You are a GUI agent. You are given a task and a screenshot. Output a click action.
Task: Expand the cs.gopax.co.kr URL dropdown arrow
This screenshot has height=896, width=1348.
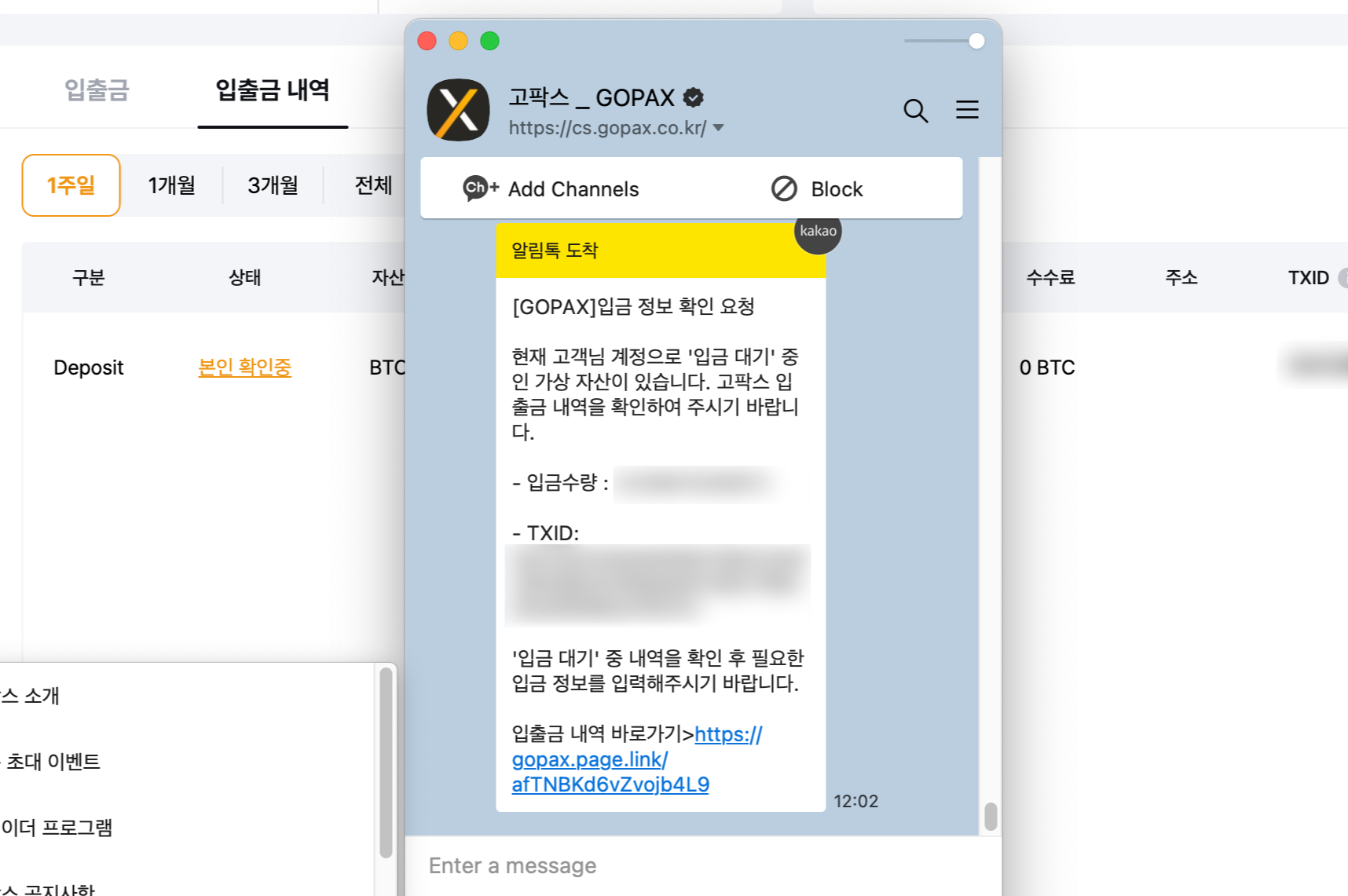click(x=718, y=128)
